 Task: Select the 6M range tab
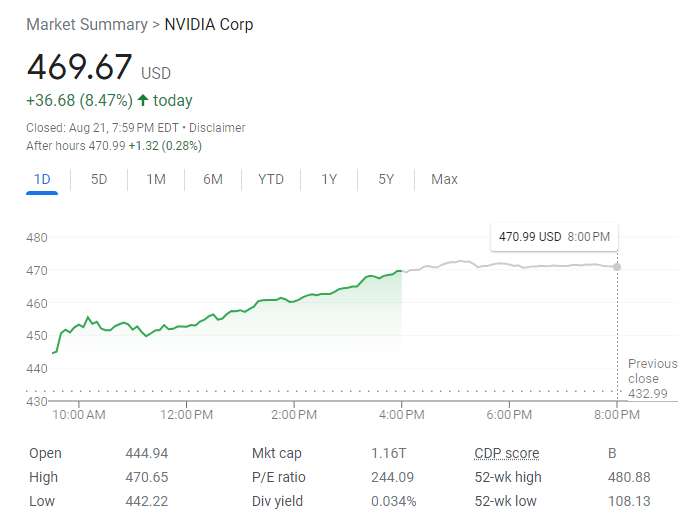tap(213, 179)
